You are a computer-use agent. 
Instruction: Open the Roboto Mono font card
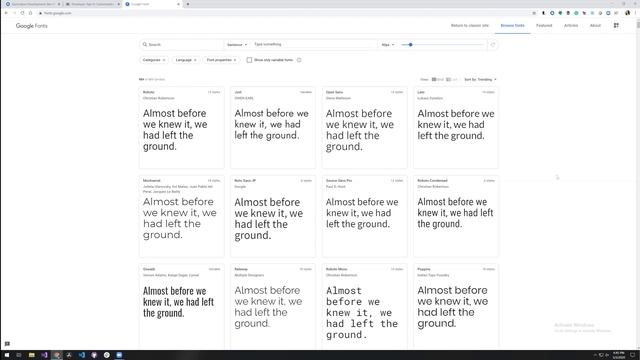point(364,306)
